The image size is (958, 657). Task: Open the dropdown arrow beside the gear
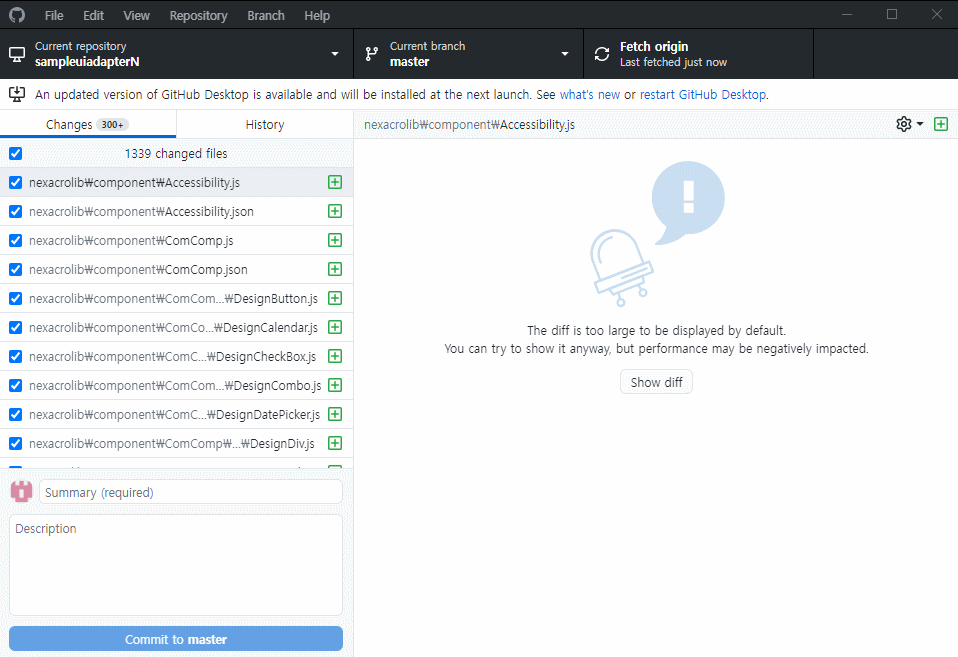pyautogui.click(x=920, y=124)
